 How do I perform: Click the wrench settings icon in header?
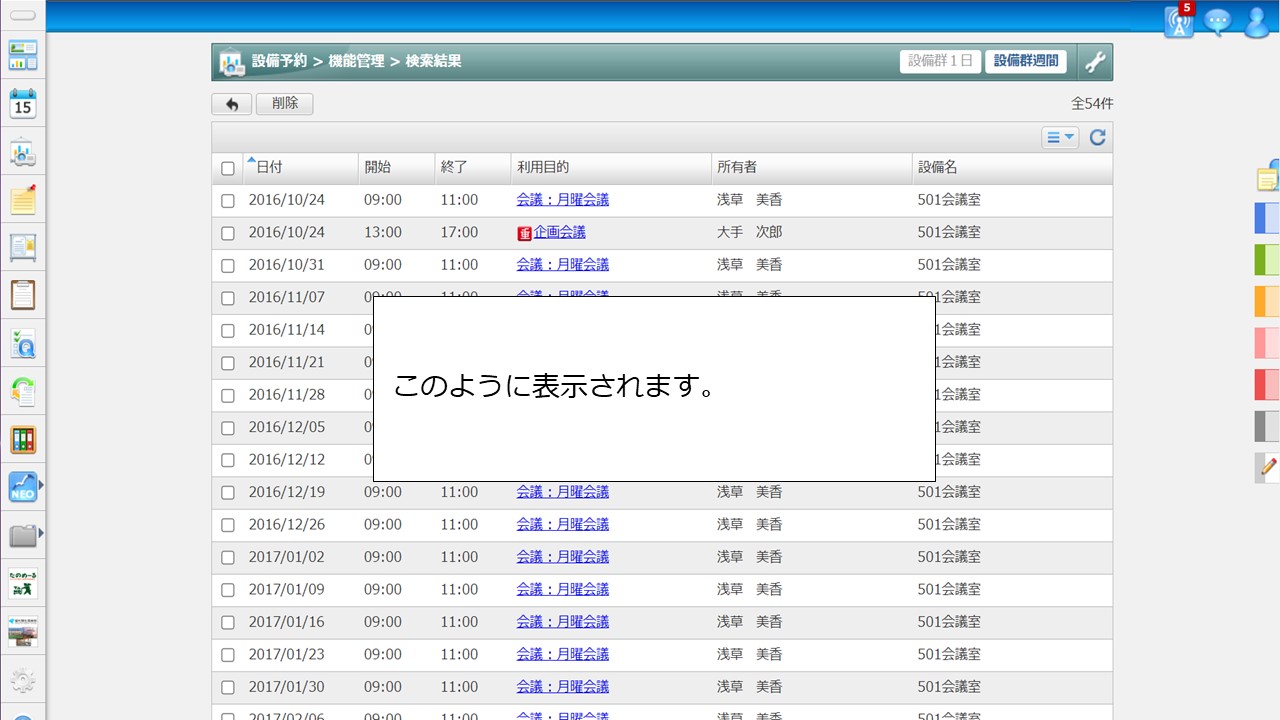pyautogui.click(x=1095, y=62)
